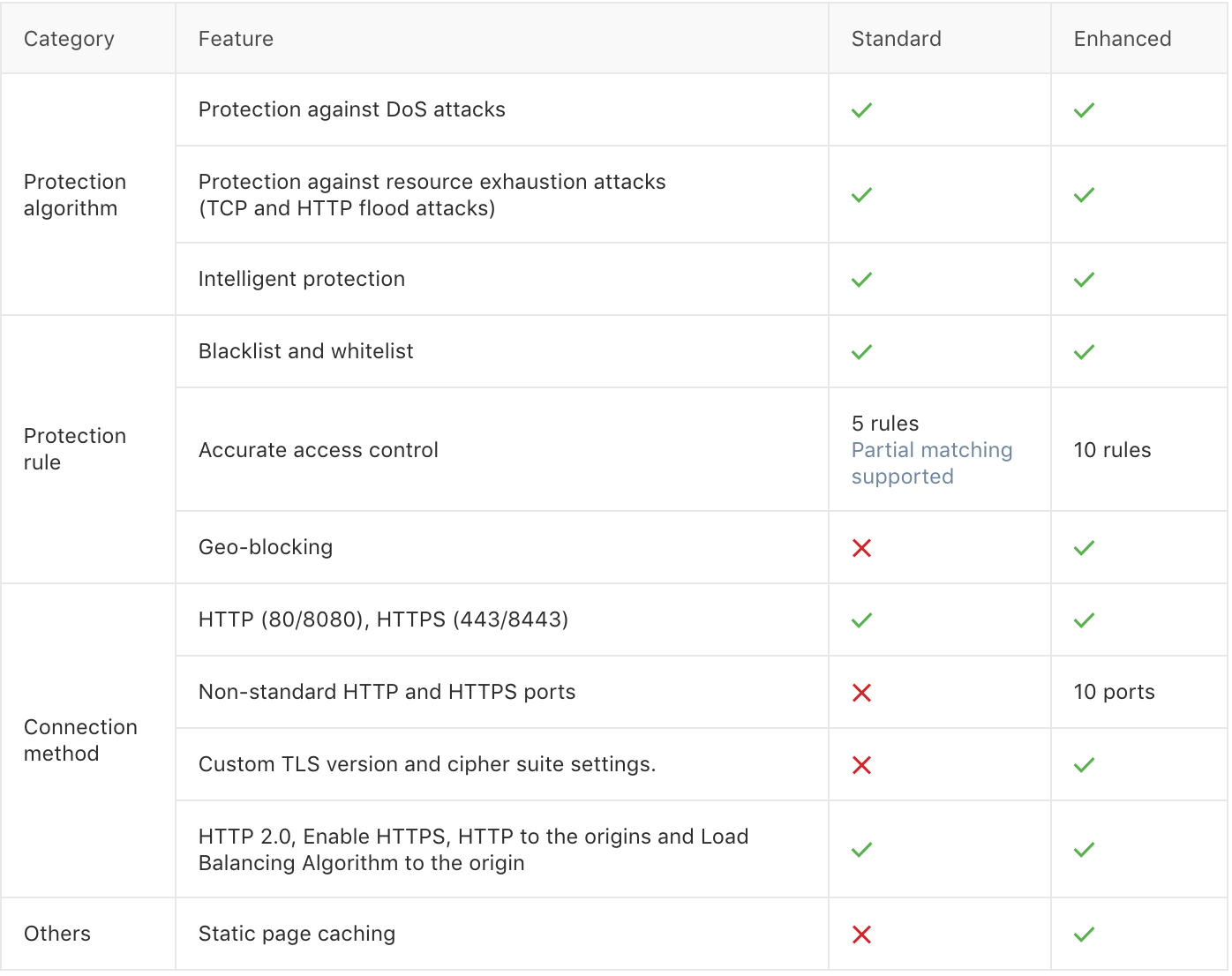Click Enhanced checkmark for resource exhaustion attacks
1232x976 pixels.
1084,195
